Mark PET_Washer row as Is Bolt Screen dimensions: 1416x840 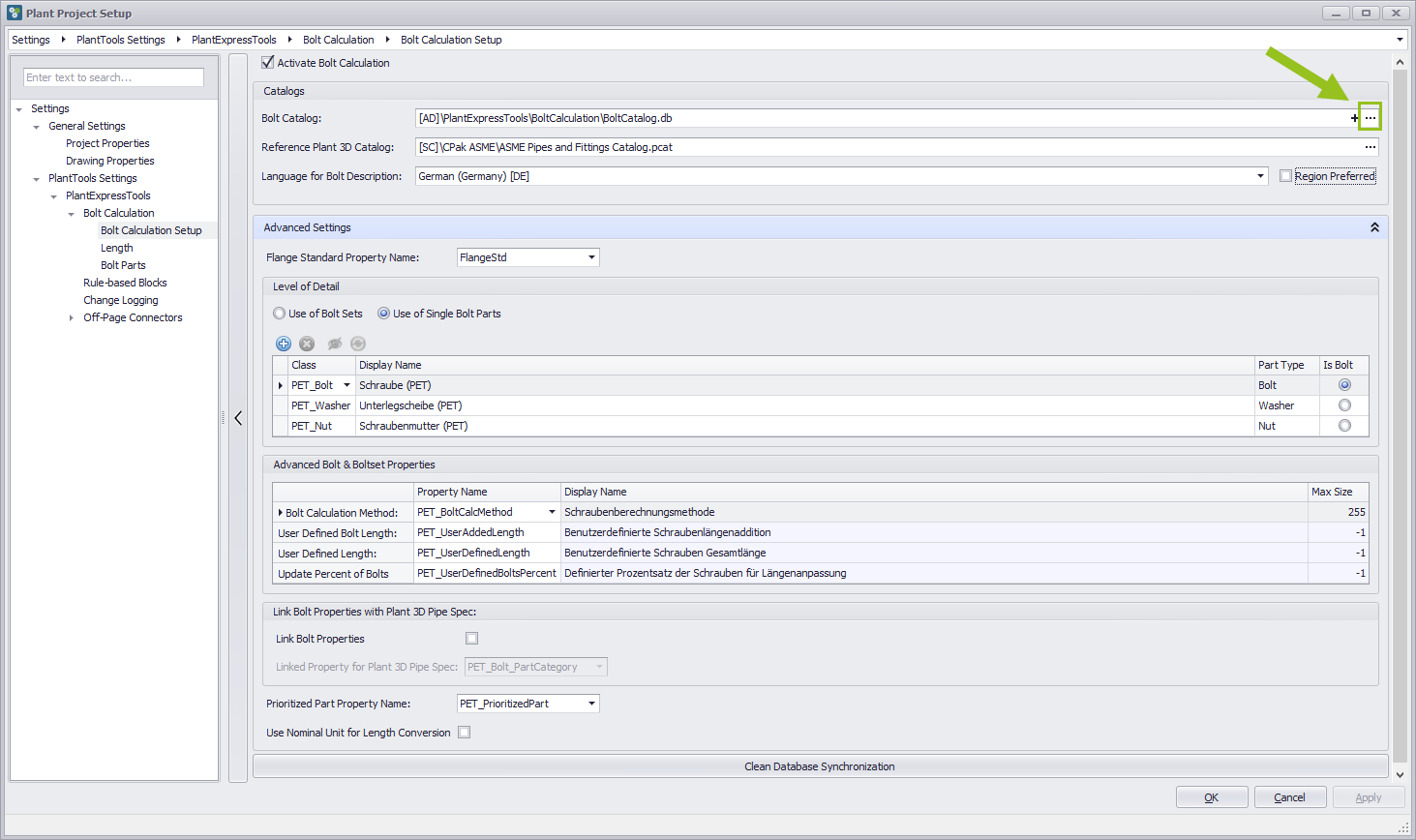pos(1344,405)
